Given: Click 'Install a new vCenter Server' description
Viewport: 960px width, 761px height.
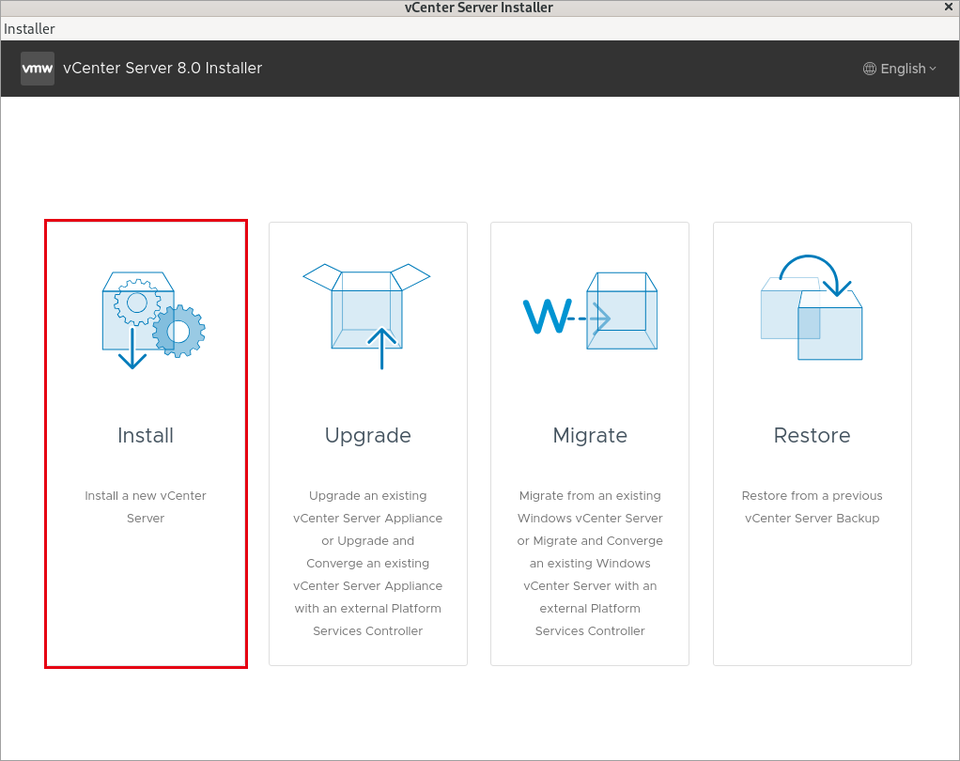Looking at the screenshot, I should coord(146,507).
